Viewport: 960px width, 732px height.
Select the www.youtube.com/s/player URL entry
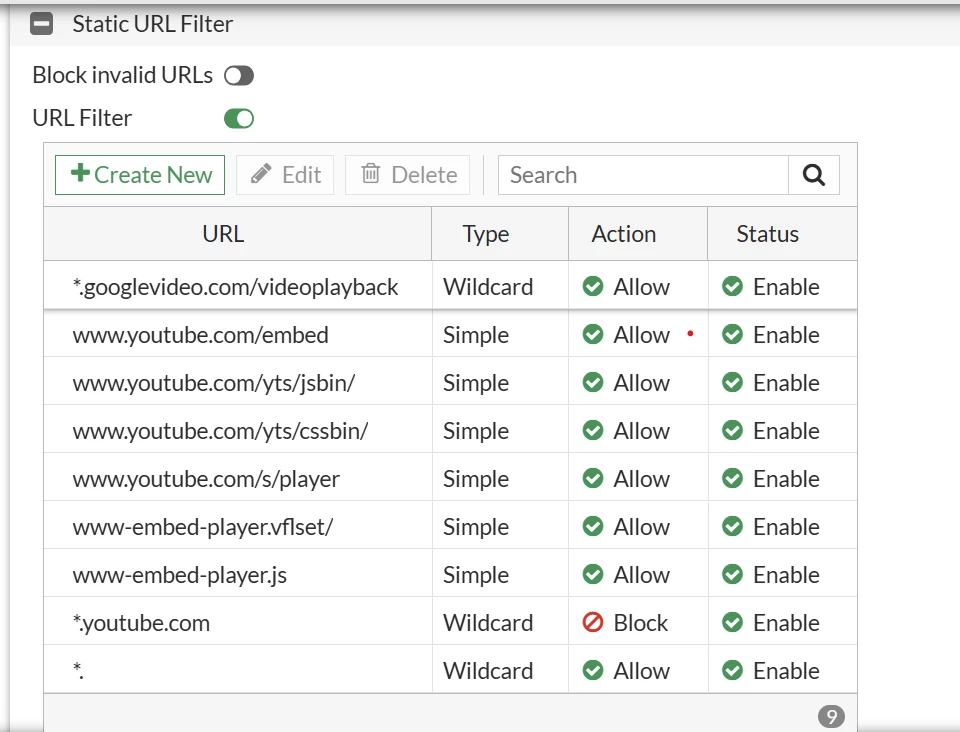(x=206, y=479)
